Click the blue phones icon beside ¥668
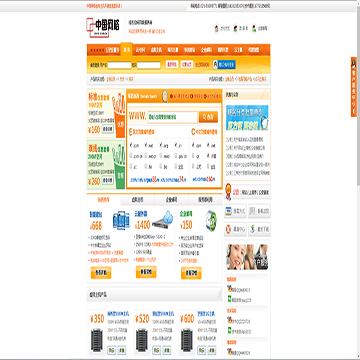This screenshot has width=360, height=360. click(x=121, y=220)
